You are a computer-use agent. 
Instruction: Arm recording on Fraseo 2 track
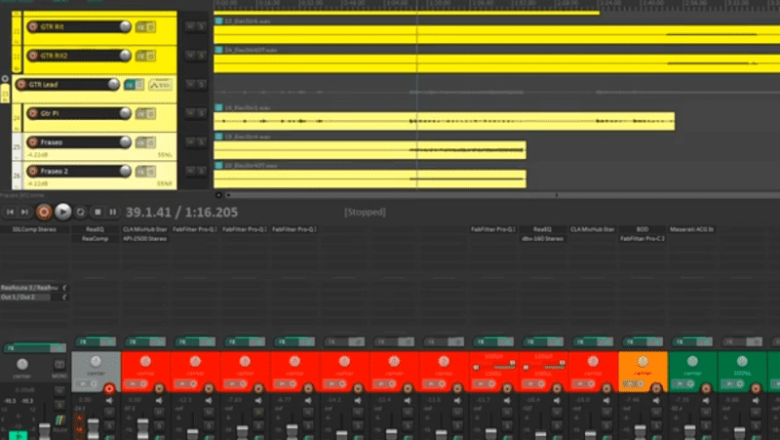pos(33,171)
